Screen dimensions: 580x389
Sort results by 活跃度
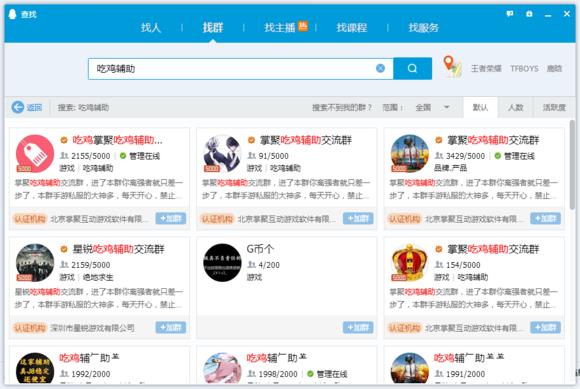[554, 107]
